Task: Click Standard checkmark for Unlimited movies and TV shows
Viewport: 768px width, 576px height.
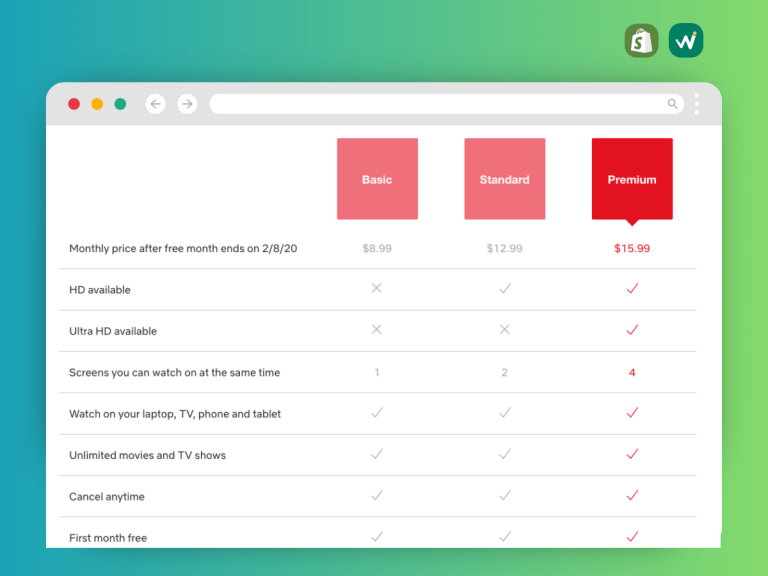Action: [505, 454]
